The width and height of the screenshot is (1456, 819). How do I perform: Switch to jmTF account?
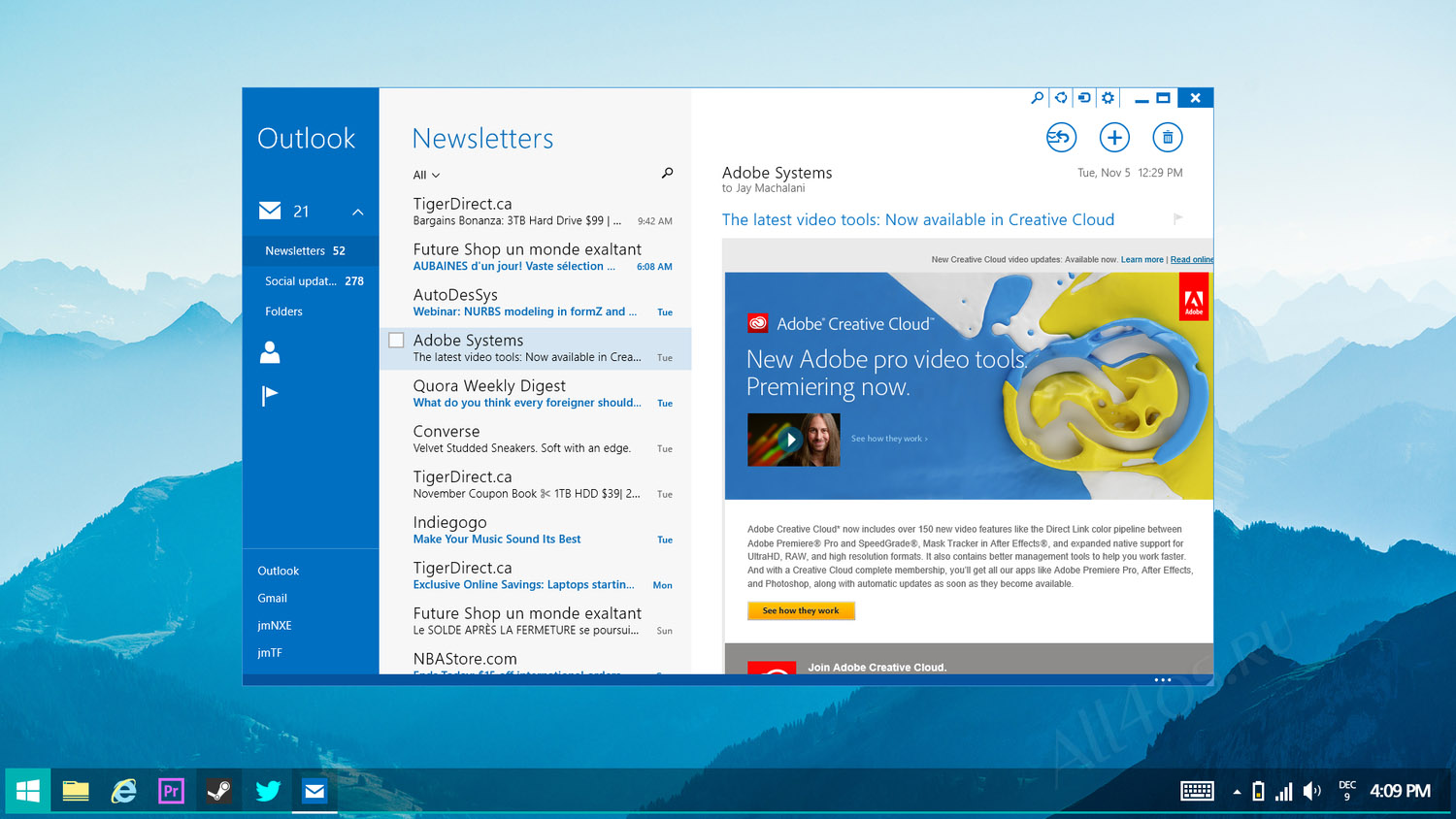[269, 652]
